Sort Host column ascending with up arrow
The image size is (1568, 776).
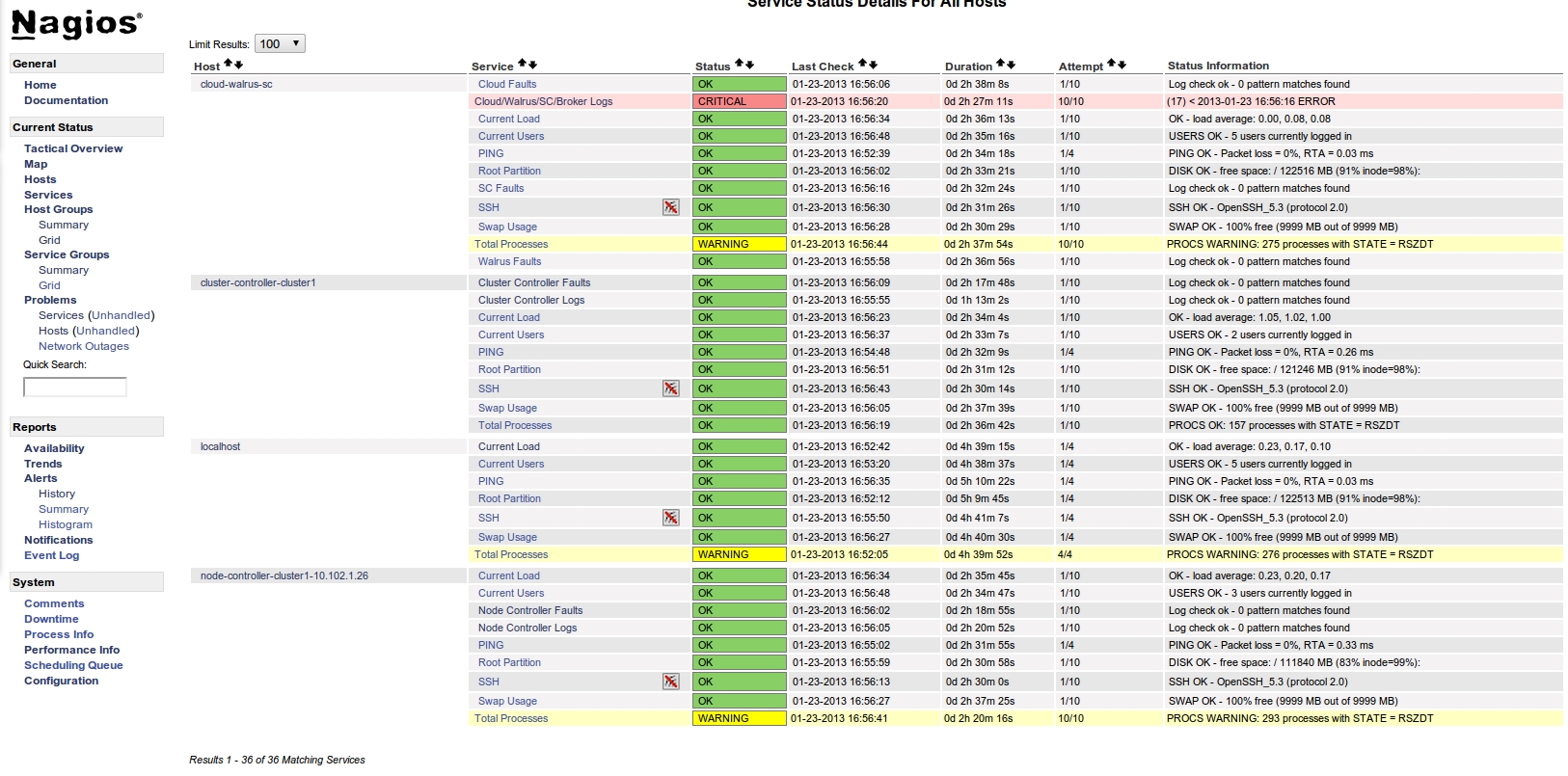[229, 65]
